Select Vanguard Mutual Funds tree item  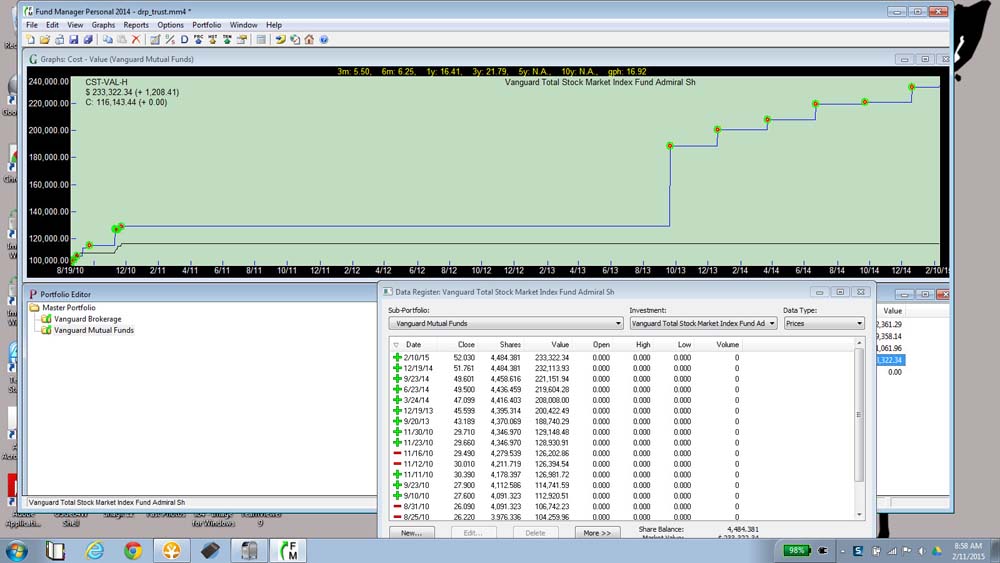click(94, 330)
